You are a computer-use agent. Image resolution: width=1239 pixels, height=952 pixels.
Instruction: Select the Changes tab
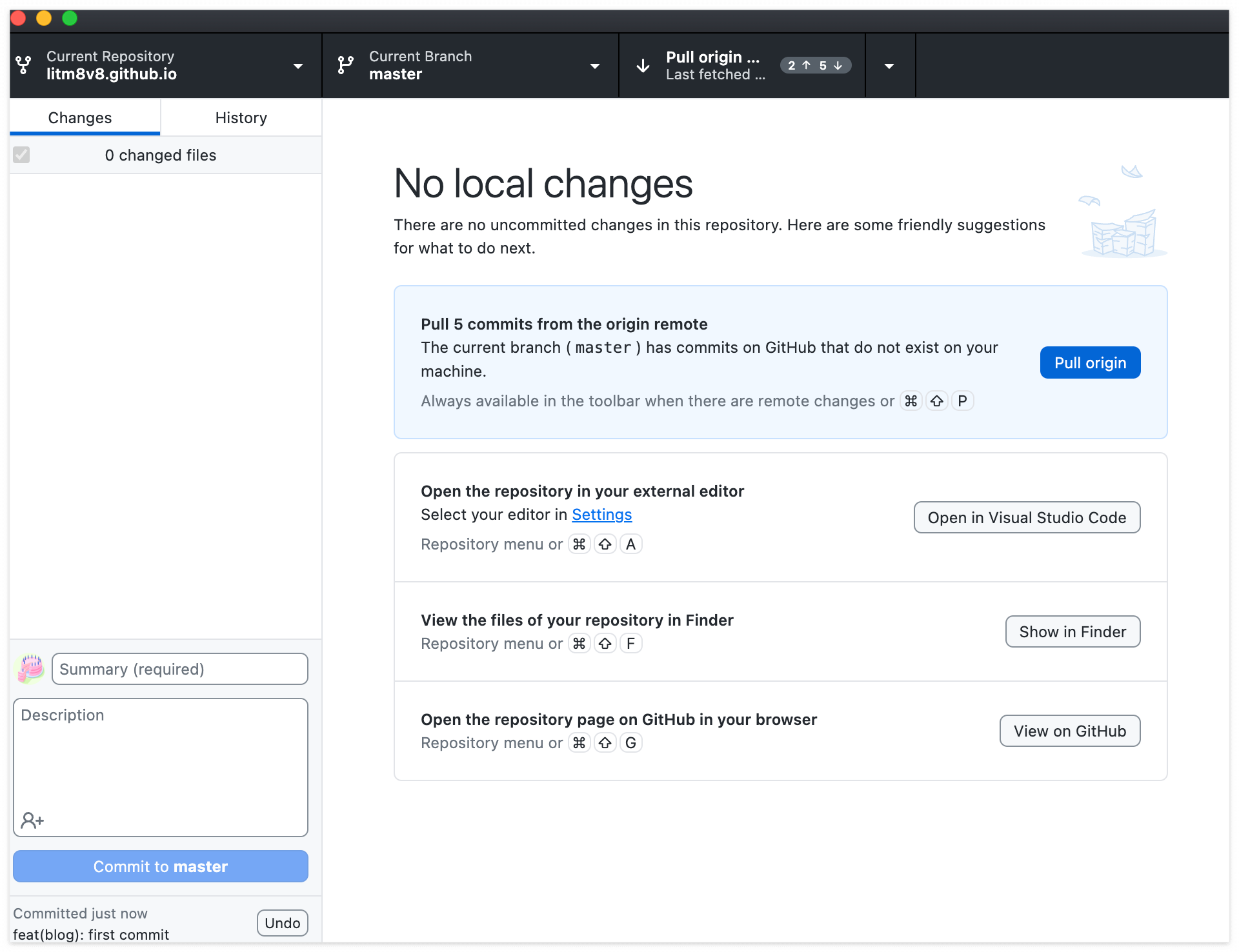[x=80, y=117]
